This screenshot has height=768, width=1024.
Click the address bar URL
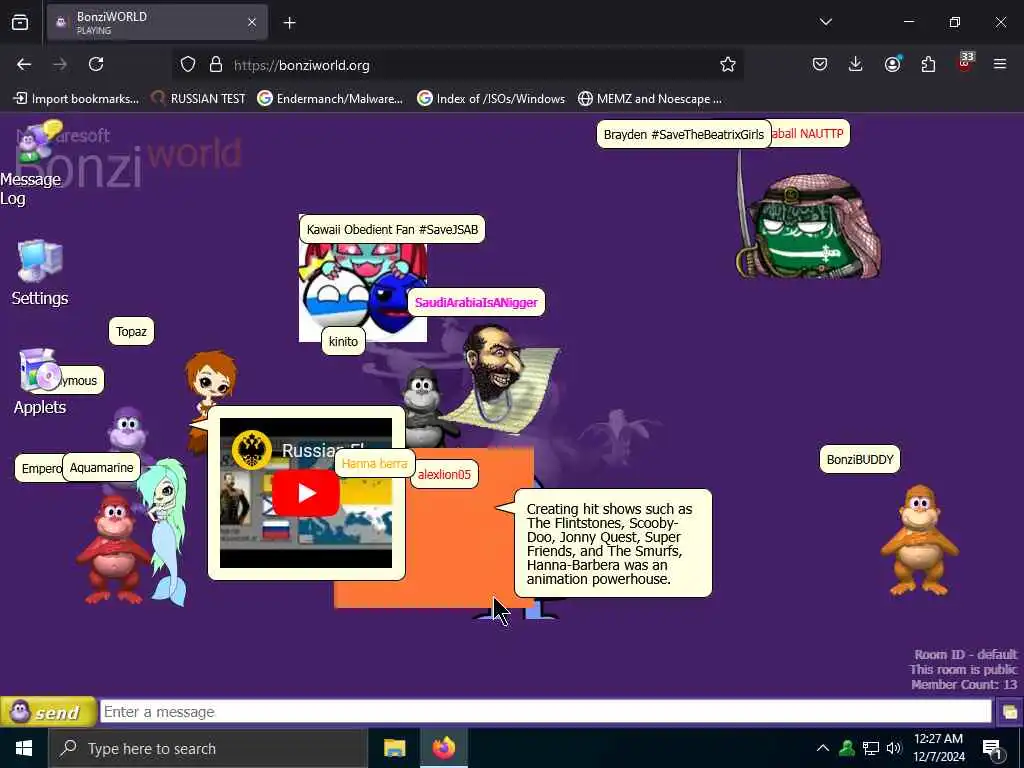[x=302, y=65]
